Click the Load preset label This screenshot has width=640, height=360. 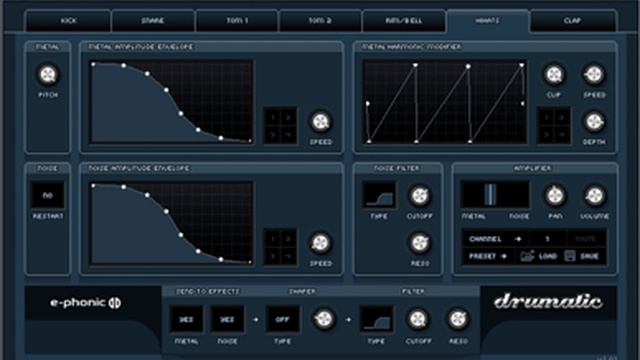tap(548, 256)
